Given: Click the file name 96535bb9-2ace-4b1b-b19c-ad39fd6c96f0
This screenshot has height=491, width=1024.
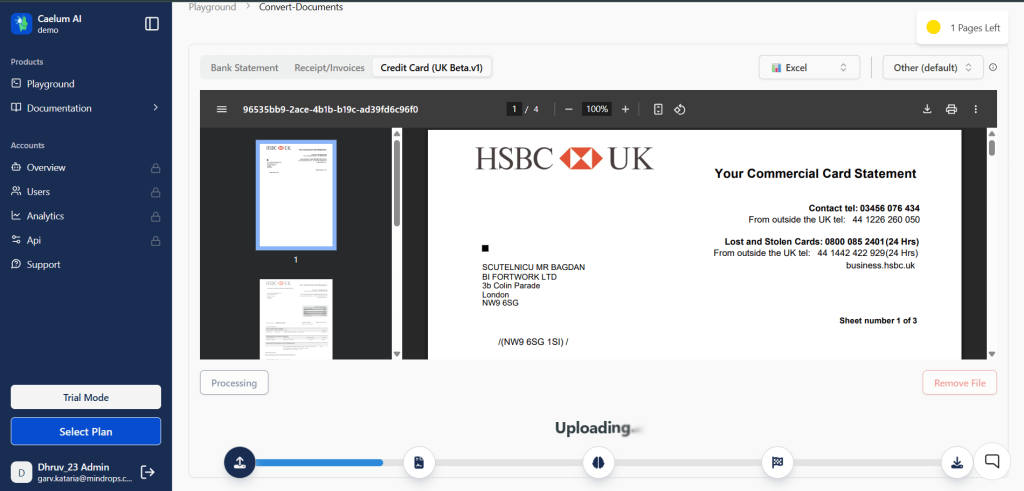Looking at the screenshot, I should pyautogui.click(x=330, y=109).
